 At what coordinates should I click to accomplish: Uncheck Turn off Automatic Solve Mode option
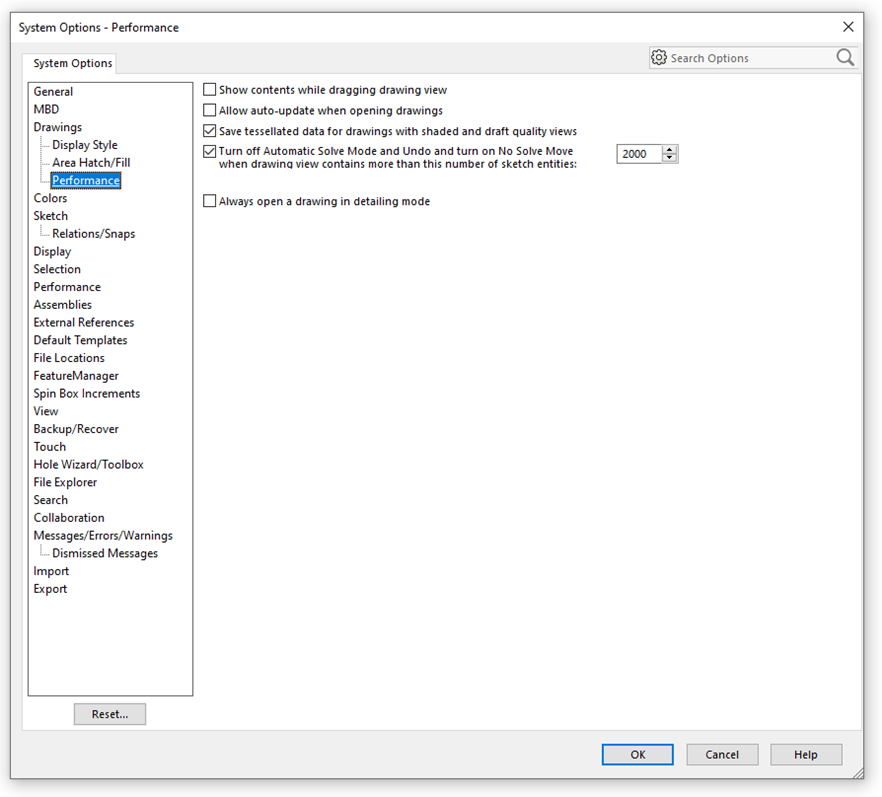tap(209, 150)
